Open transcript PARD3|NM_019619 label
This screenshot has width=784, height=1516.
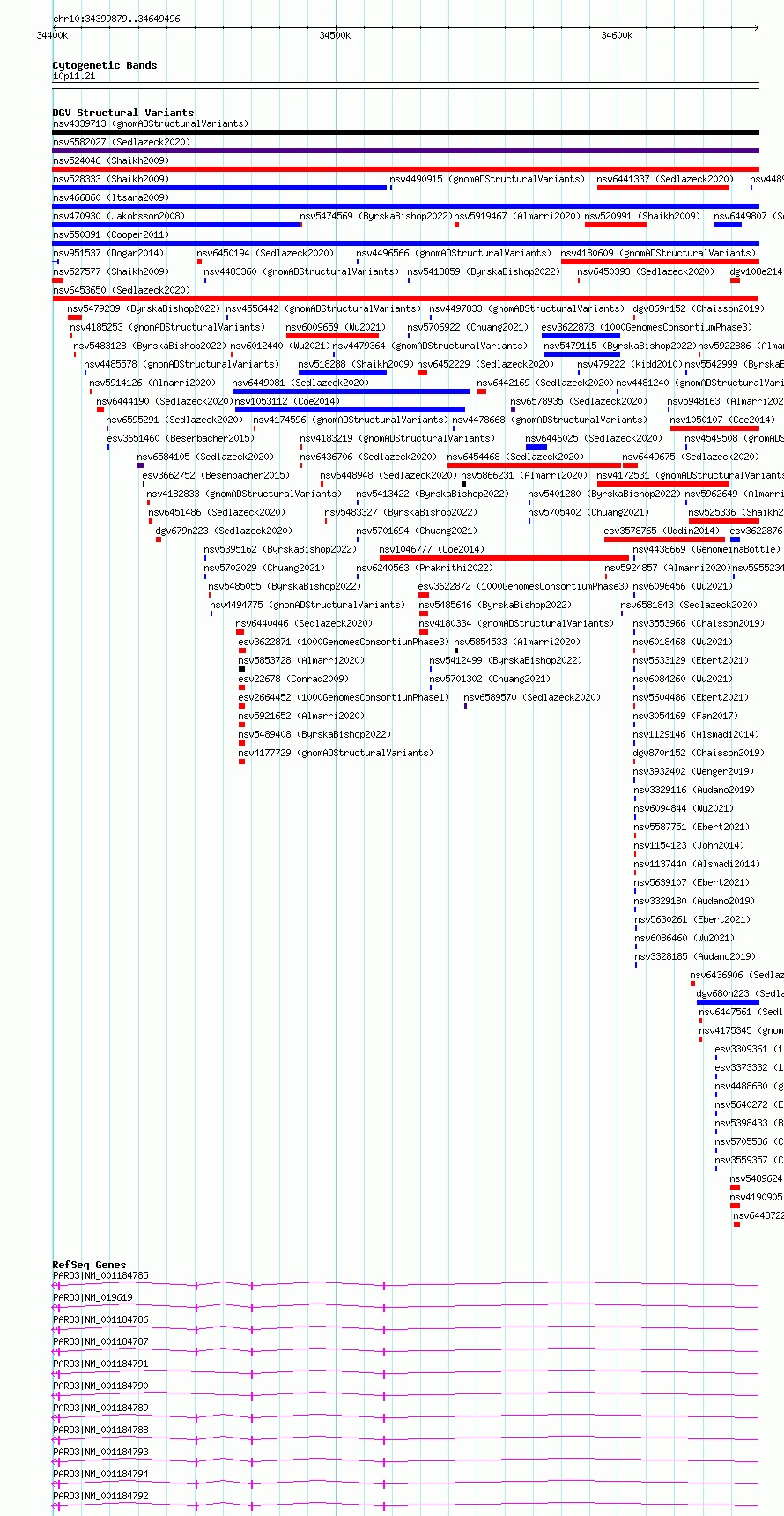coord(92,1297)
